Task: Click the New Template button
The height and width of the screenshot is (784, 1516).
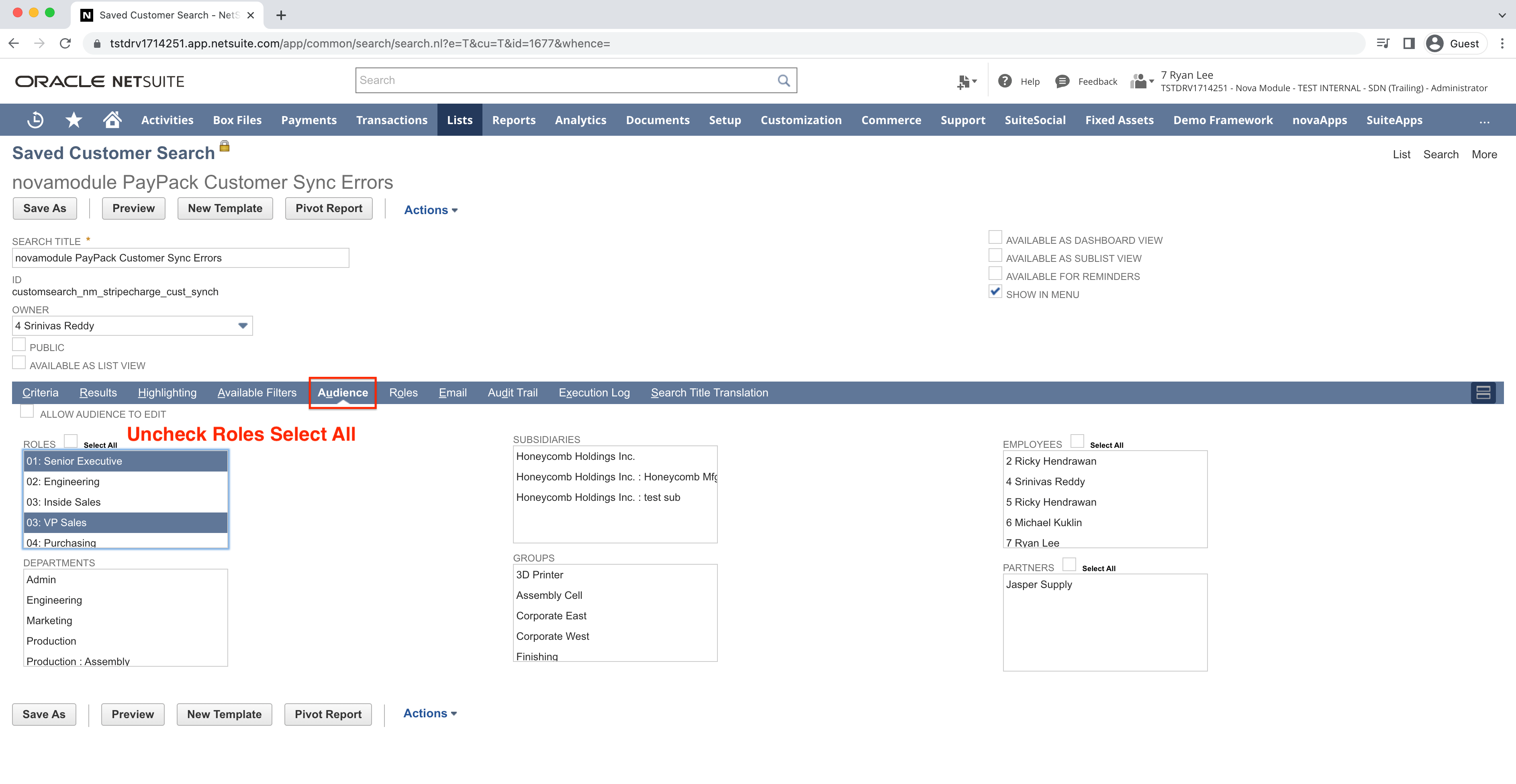Action: pyautogui.click(x=225, y=208)
